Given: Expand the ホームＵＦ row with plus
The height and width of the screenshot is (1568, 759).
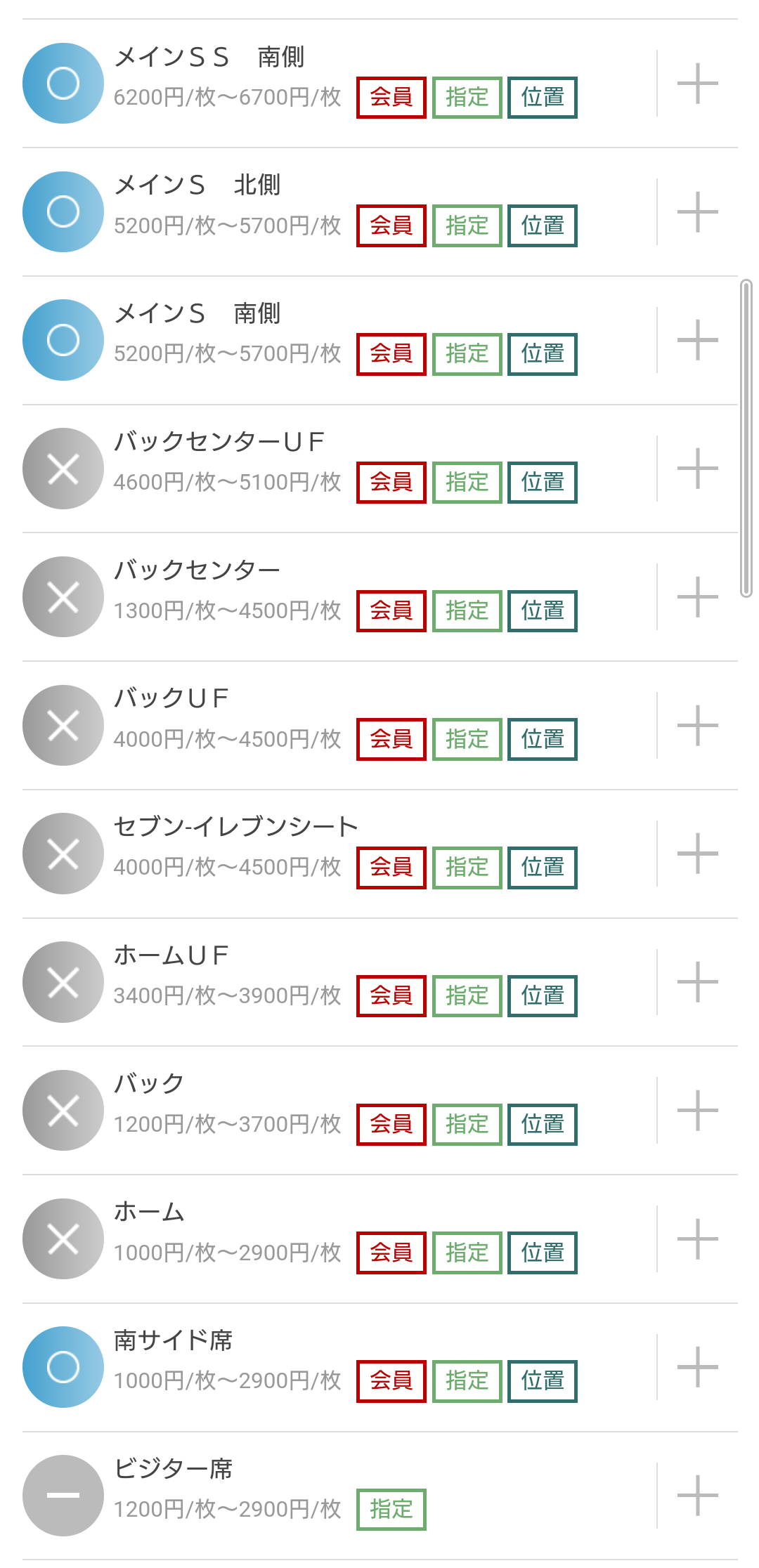Looking at the screenshot, I should [x=697, y=982].
